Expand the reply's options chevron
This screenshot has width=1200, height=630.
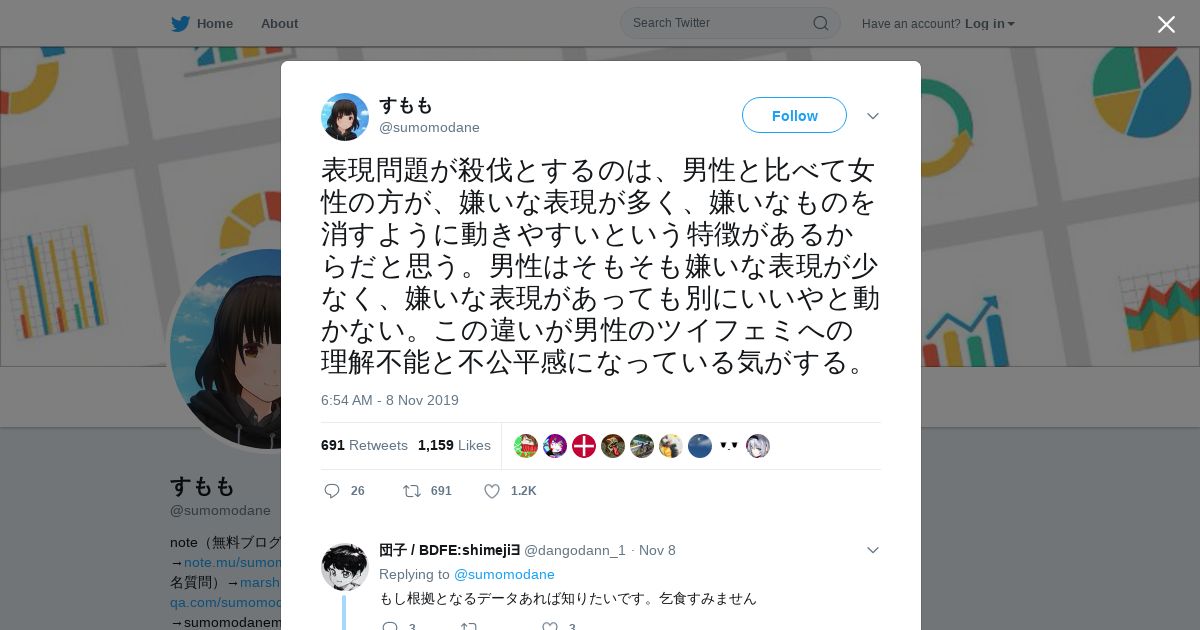click(873, 550)
